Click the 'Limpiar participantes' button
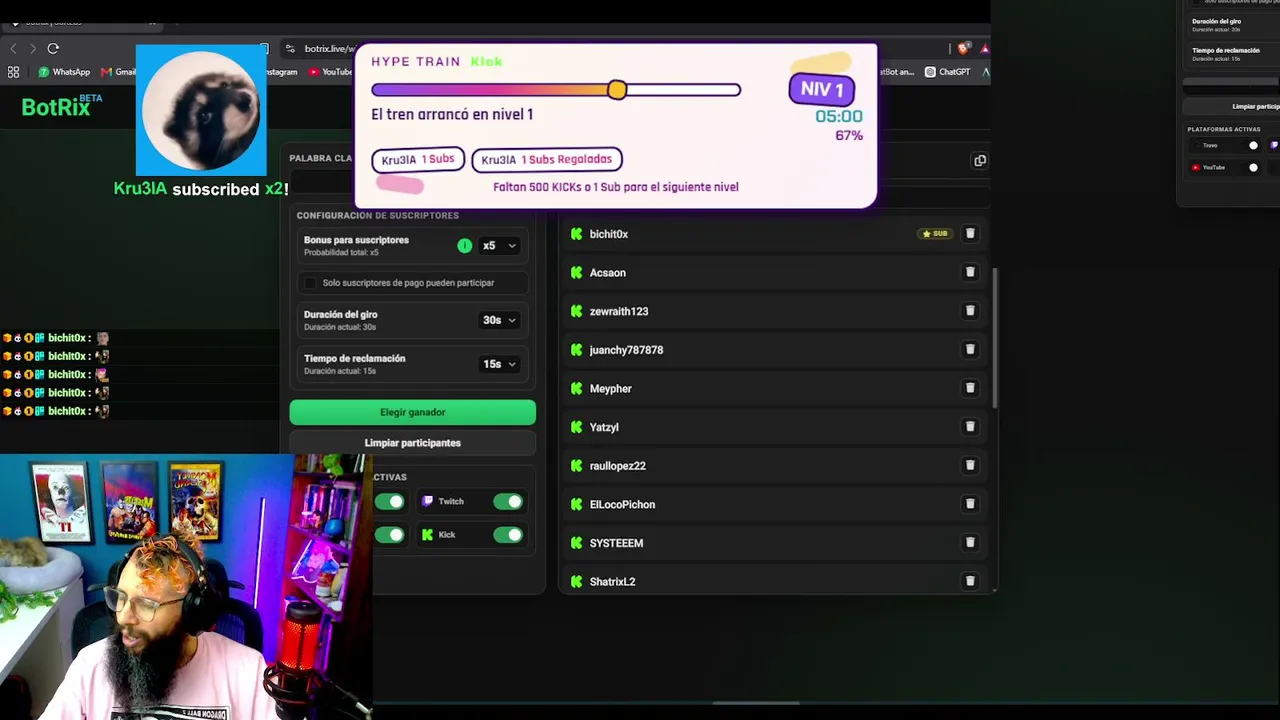This screenshot has height=720, width=1280. (413, 443)
